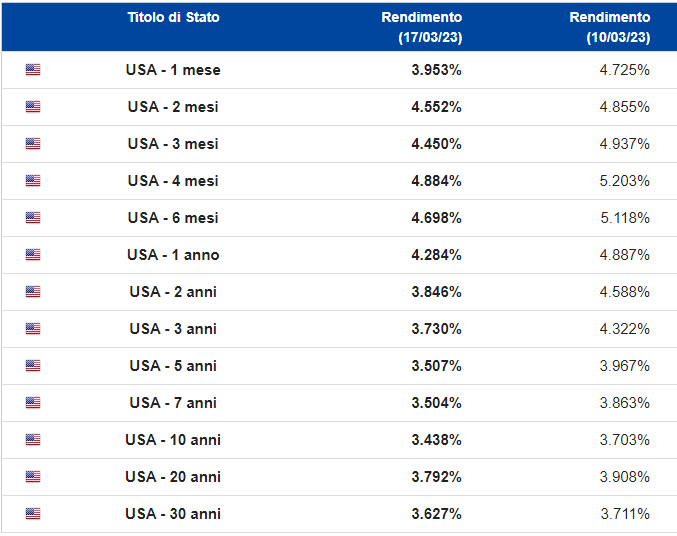Image resolution: width=677 pixels, height=536 pixels.
Task: Click the flag icon beside USA - 1 anno
Action: click(x=33, y=255)
